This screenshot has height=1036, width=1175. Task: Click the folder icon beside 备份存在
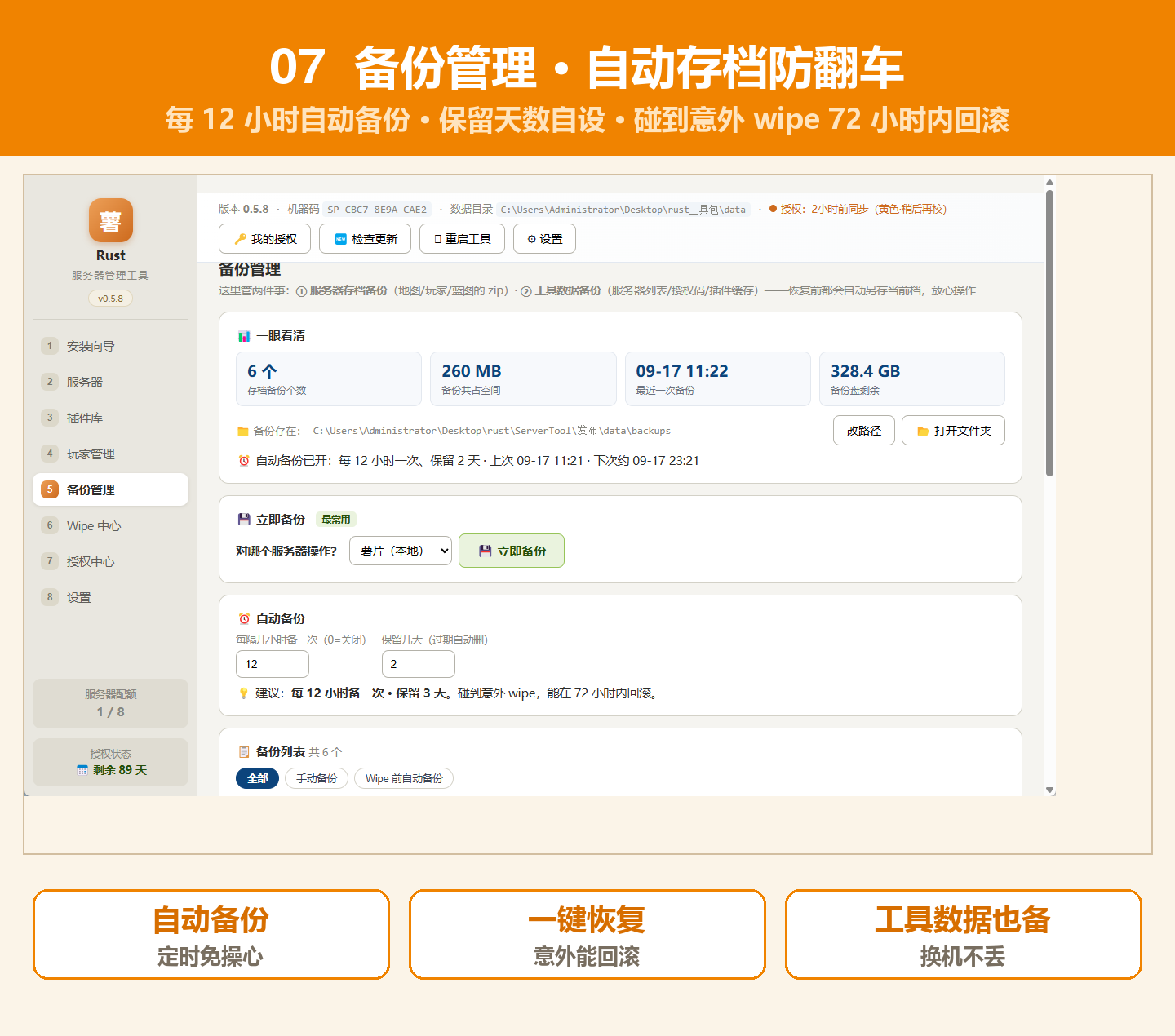(x=242, y=432)
